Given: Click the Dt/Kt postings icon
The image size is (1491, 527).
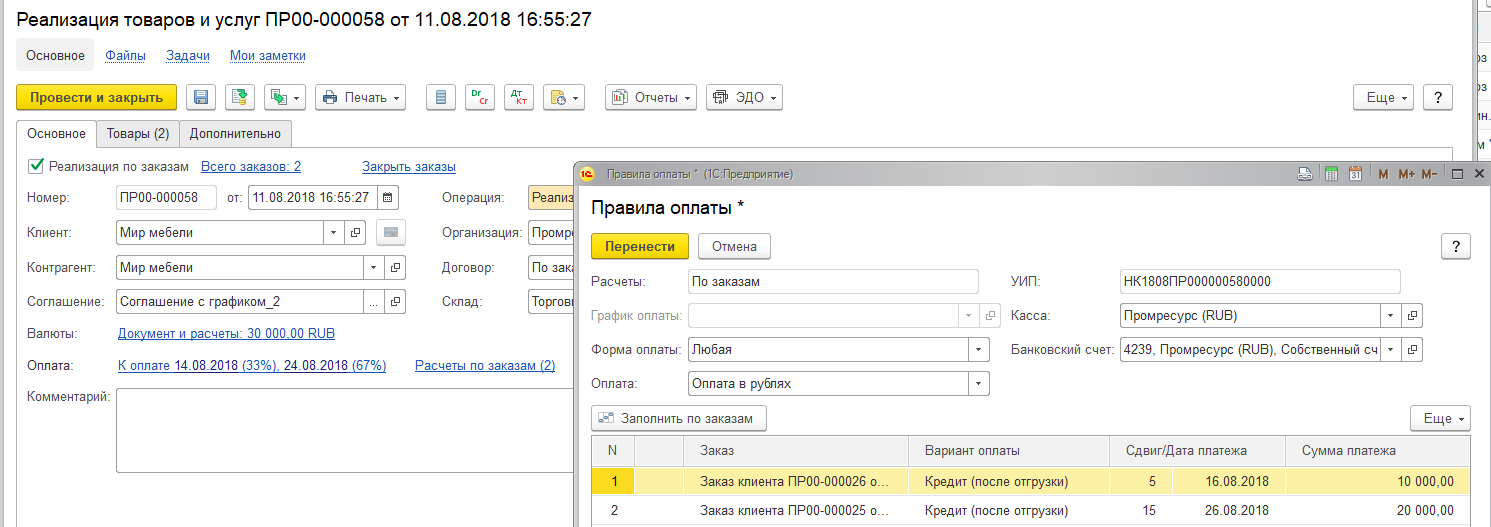Looking at the screenshot, I should tap(518, 97).
